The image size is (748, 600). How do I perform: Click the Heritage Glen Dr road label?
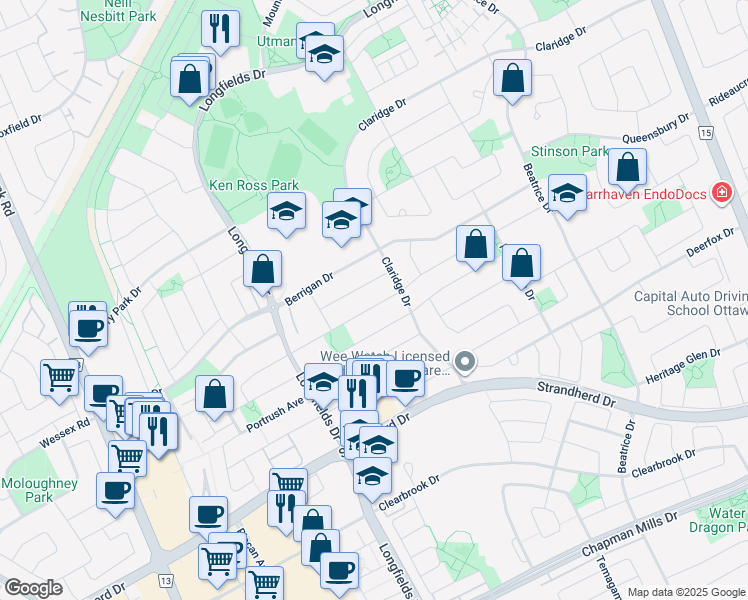pos(683,366)
